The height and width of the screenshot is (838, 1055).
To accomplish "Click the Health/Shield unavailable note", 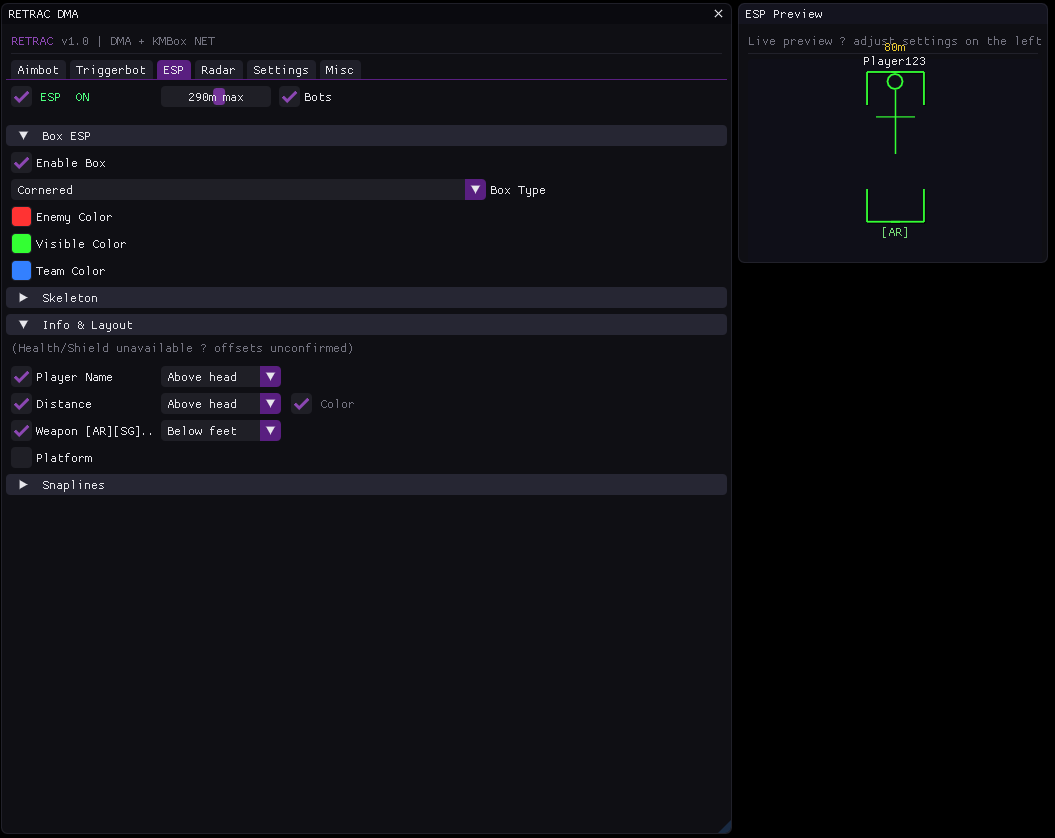I will coord(182,348).
